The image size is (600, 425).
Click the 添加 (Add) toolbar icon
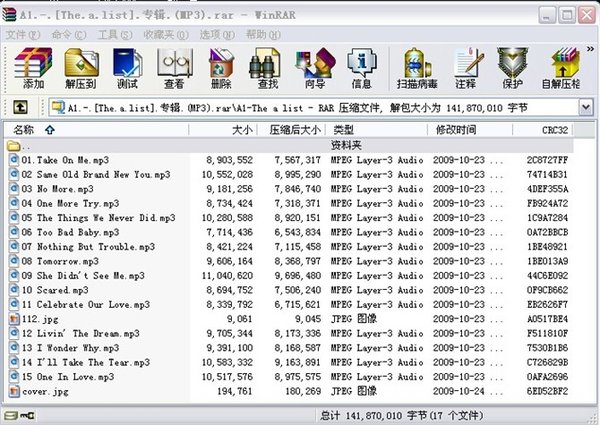coord(33,68)
